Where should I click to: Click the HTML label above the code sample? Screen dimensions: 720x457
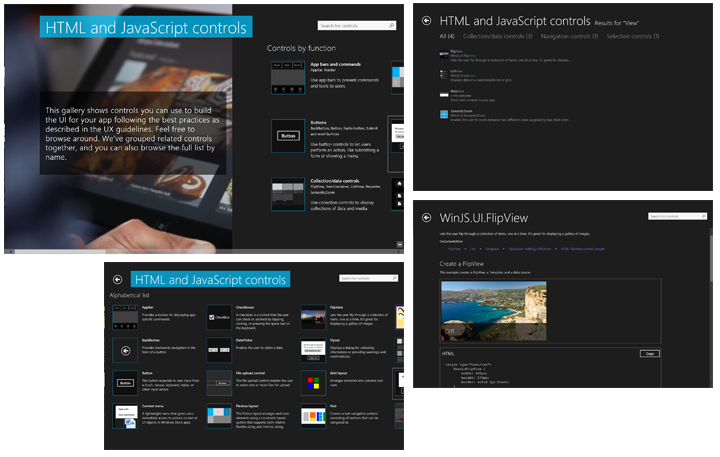click(448, 354)
